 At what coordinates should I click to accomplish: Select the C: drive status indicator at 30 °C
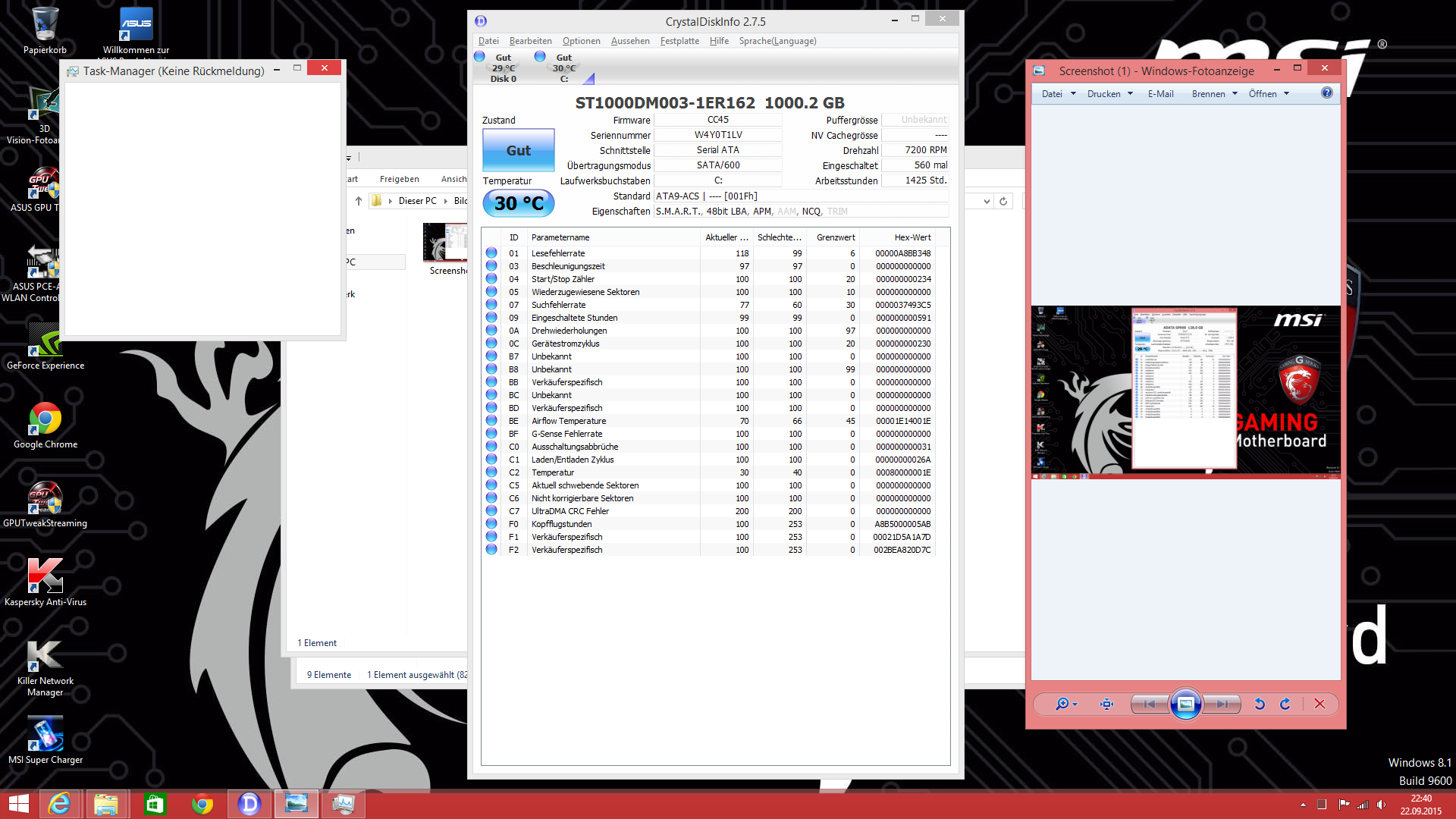pos(563,67)
